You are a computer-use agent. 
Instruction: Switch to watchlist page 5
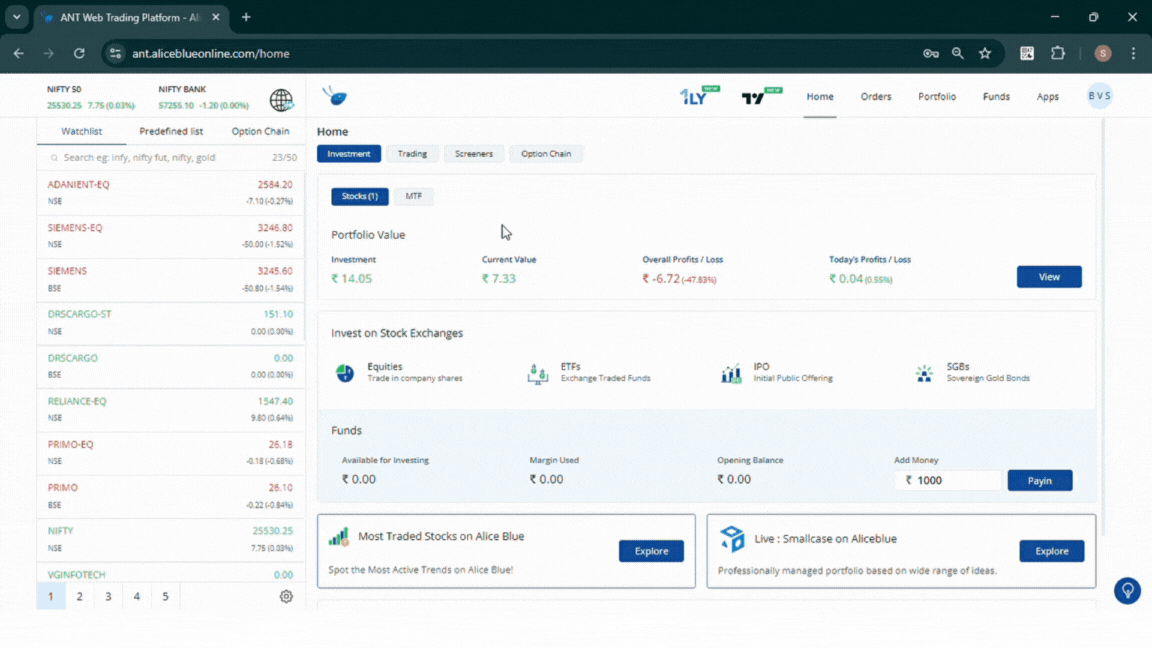point(165,597)
